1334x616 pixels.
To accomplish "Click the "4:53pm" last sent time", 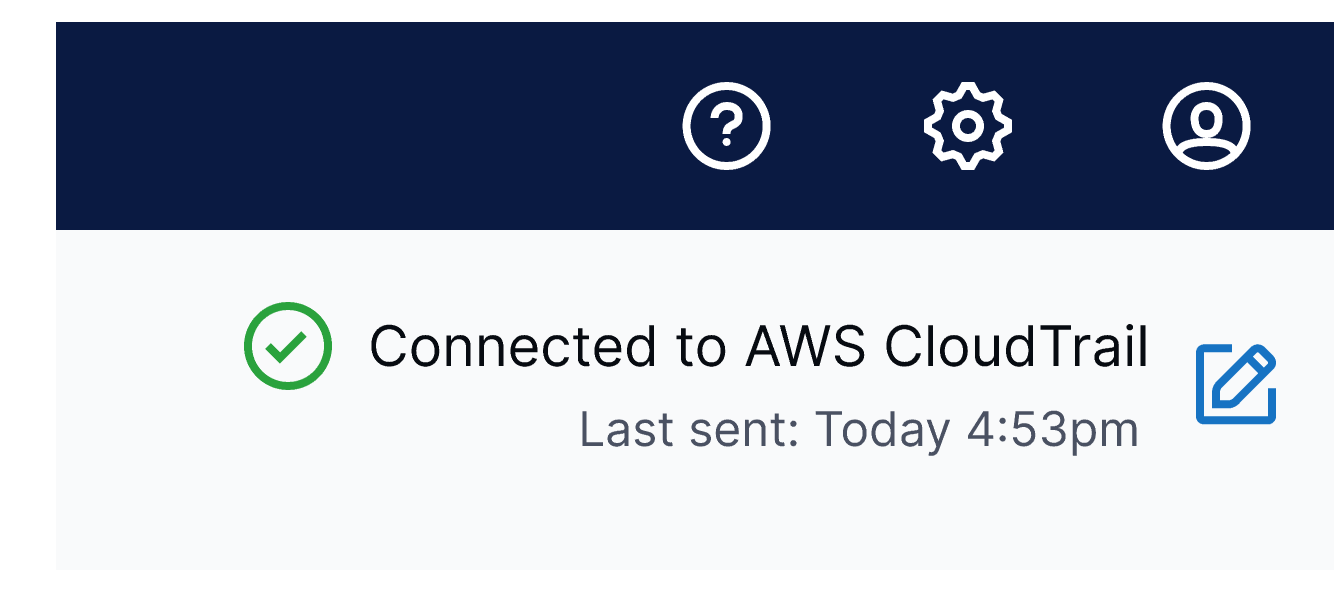I will (1052, 430).
